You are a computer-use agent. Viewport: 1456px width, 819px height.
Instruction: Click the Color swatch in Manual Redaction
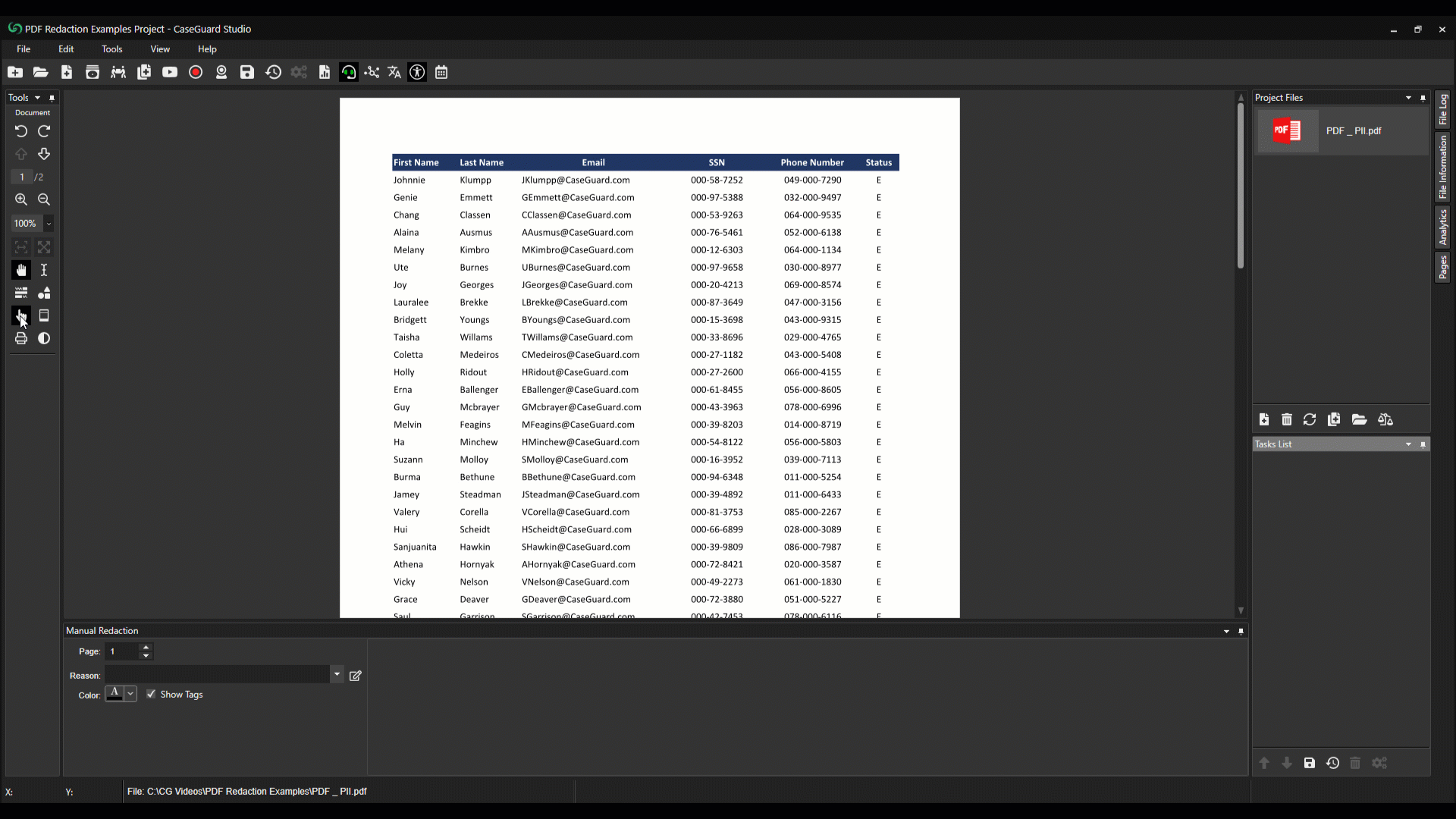[113, 694]
